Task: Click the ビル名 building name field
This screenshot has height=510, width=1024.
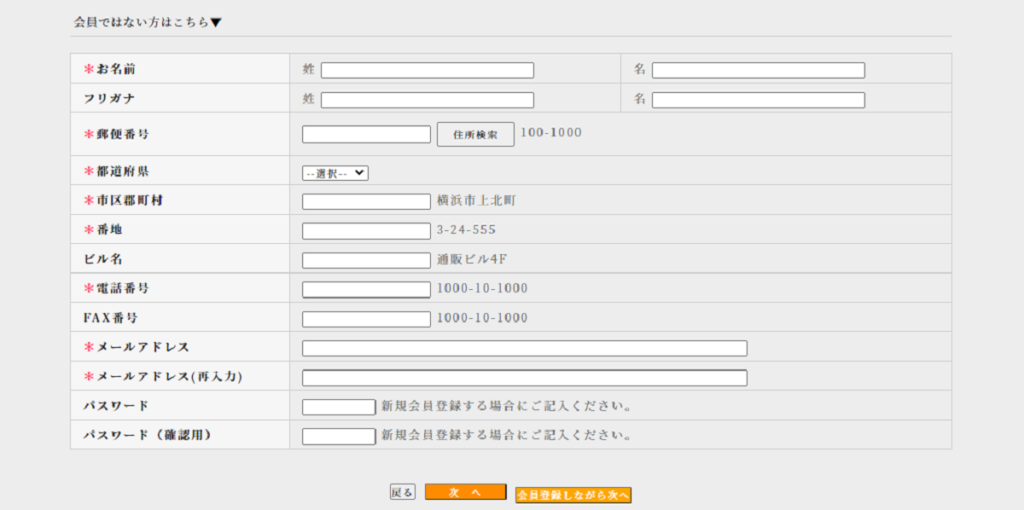Action: (366, 260)
